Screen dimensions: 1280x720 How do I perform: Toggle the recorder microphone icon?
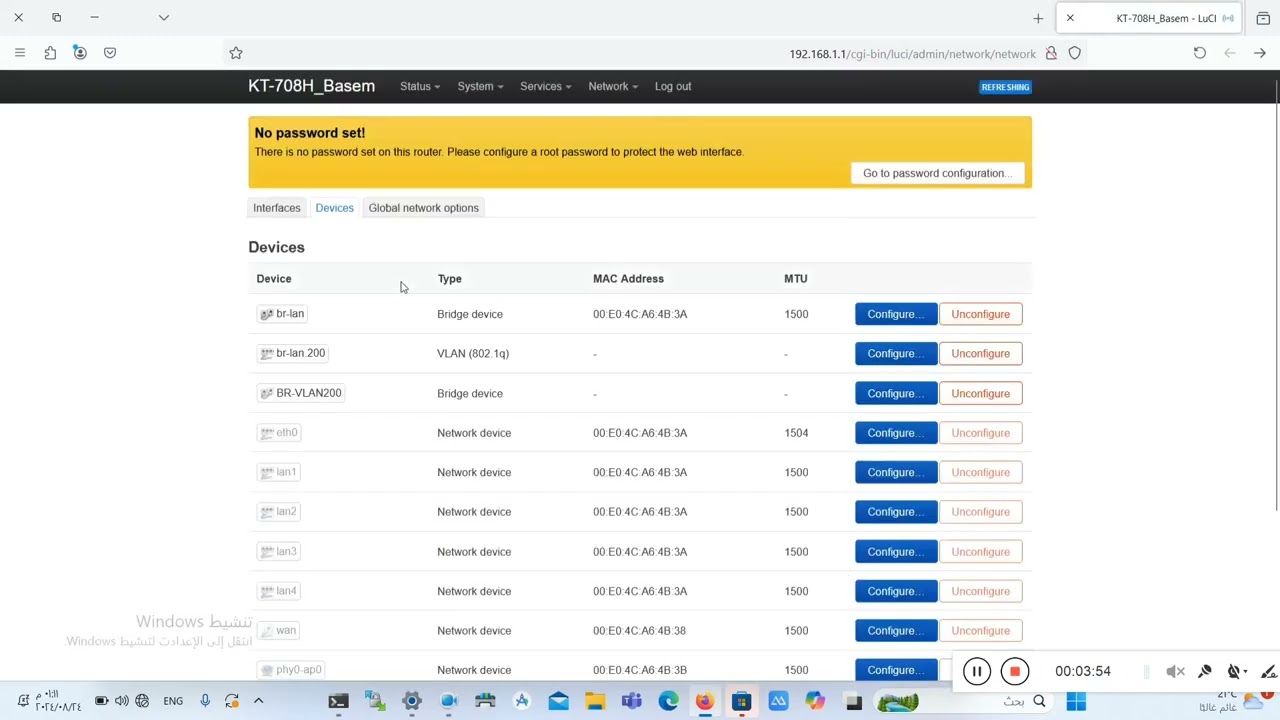coord(1205,672)
